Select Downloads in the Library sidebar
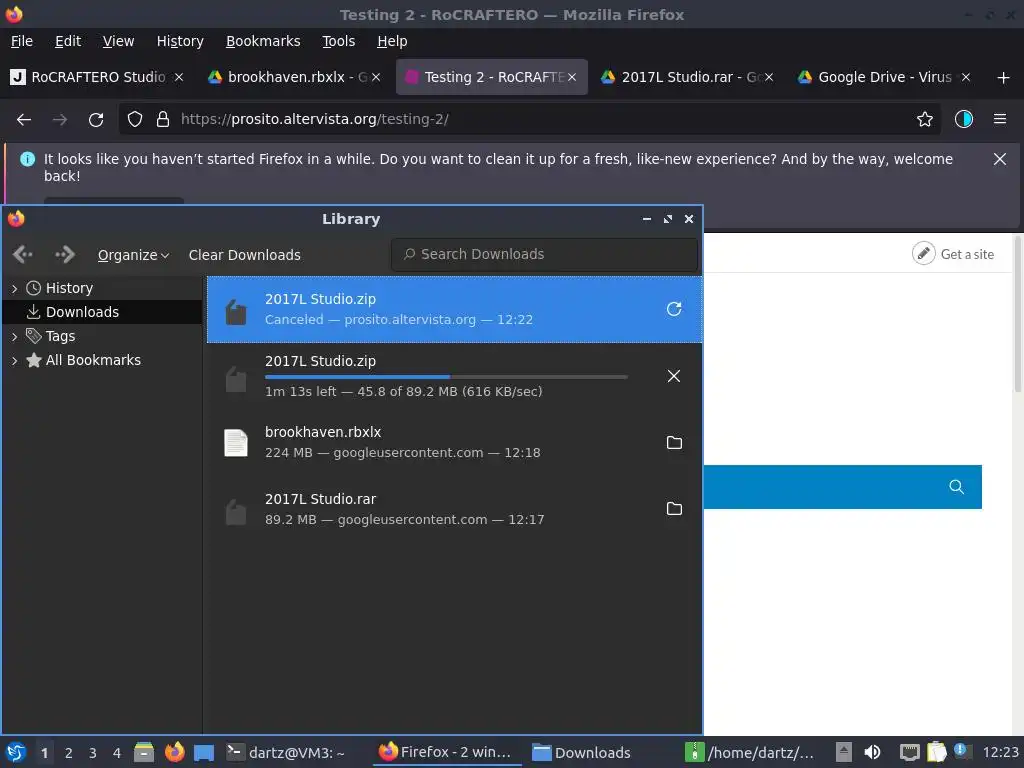The width and height of the screenshot is (1024, 768). tap(103, 312)
